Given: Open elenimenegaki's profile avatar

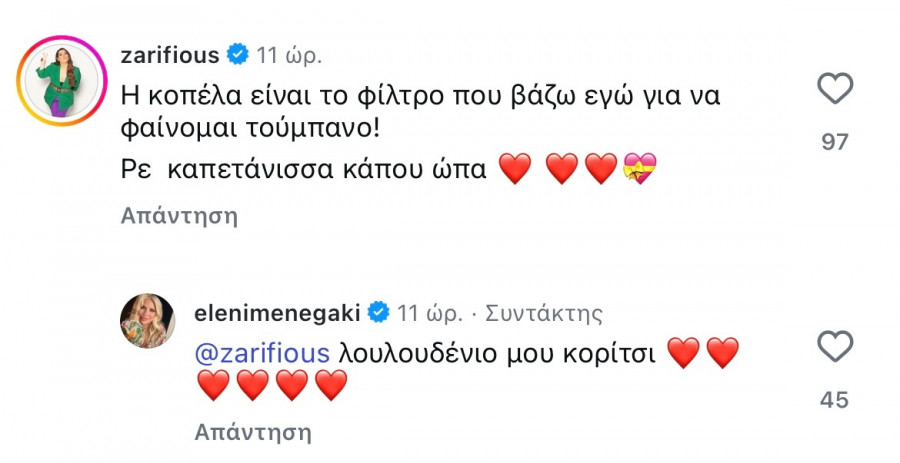Looking at the screenshot, I should 149,322.
